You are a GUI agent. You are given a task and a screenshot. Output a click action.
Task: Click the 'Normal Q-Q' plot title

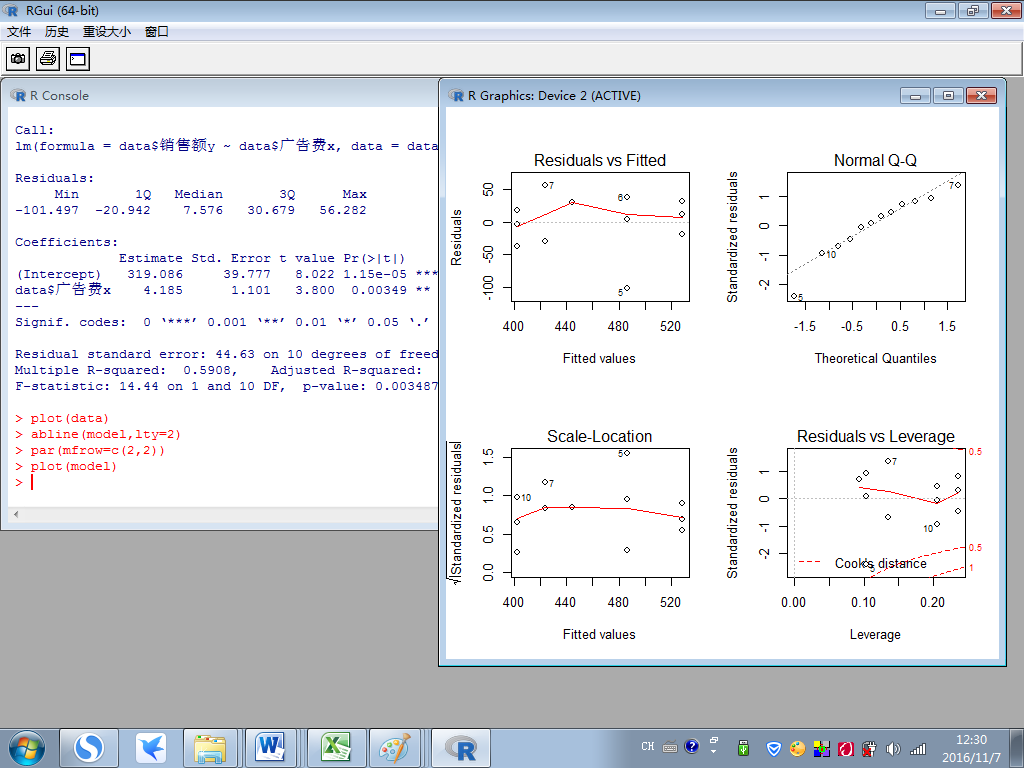point(875,161)
